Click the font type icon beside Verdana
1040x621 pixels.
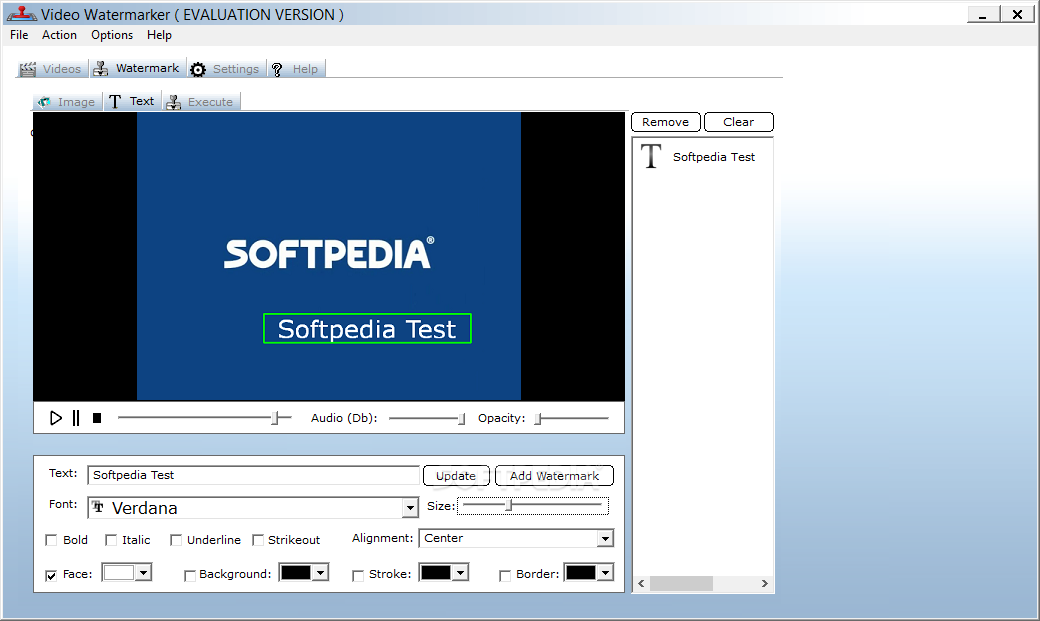coord(98,508)
